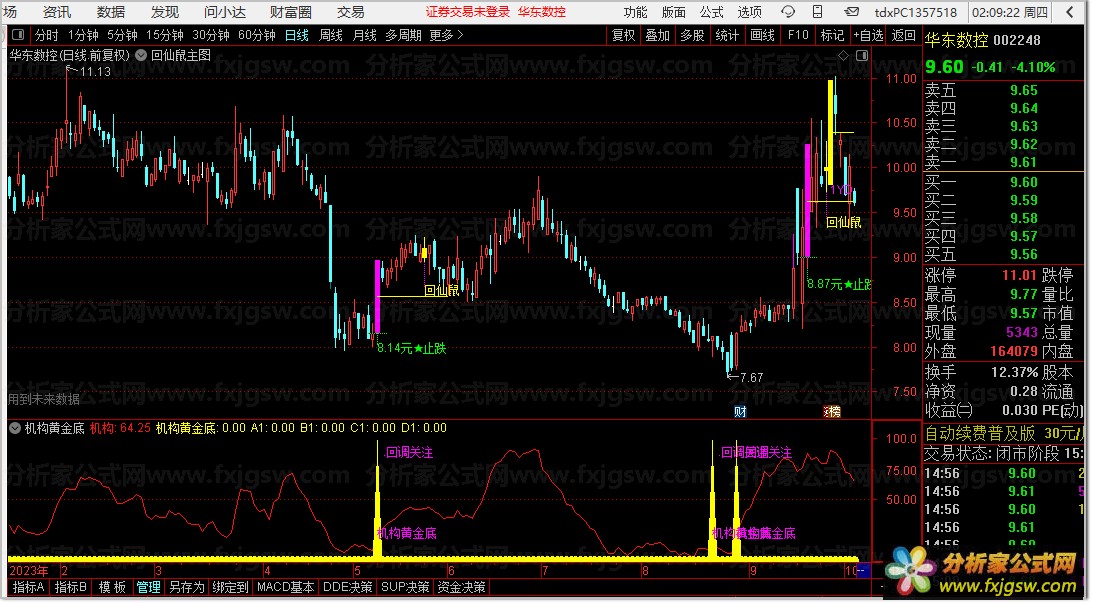Click 绑定到 bind option
Image resolution: width=1093 pixels, height=603 pixels.
tap(230, 588)
